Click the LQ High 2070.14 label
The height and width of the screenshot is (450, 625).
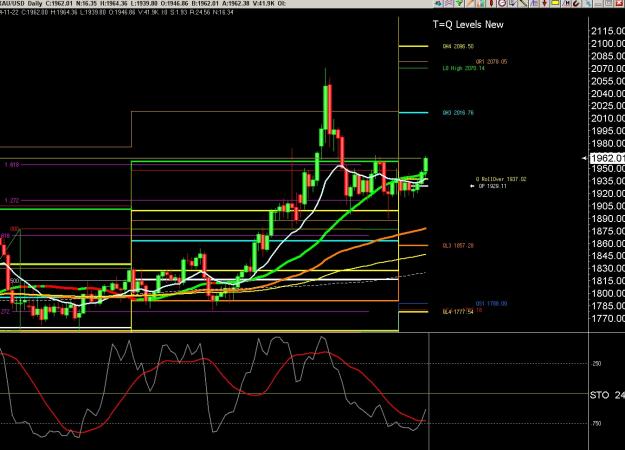point(463,68)
